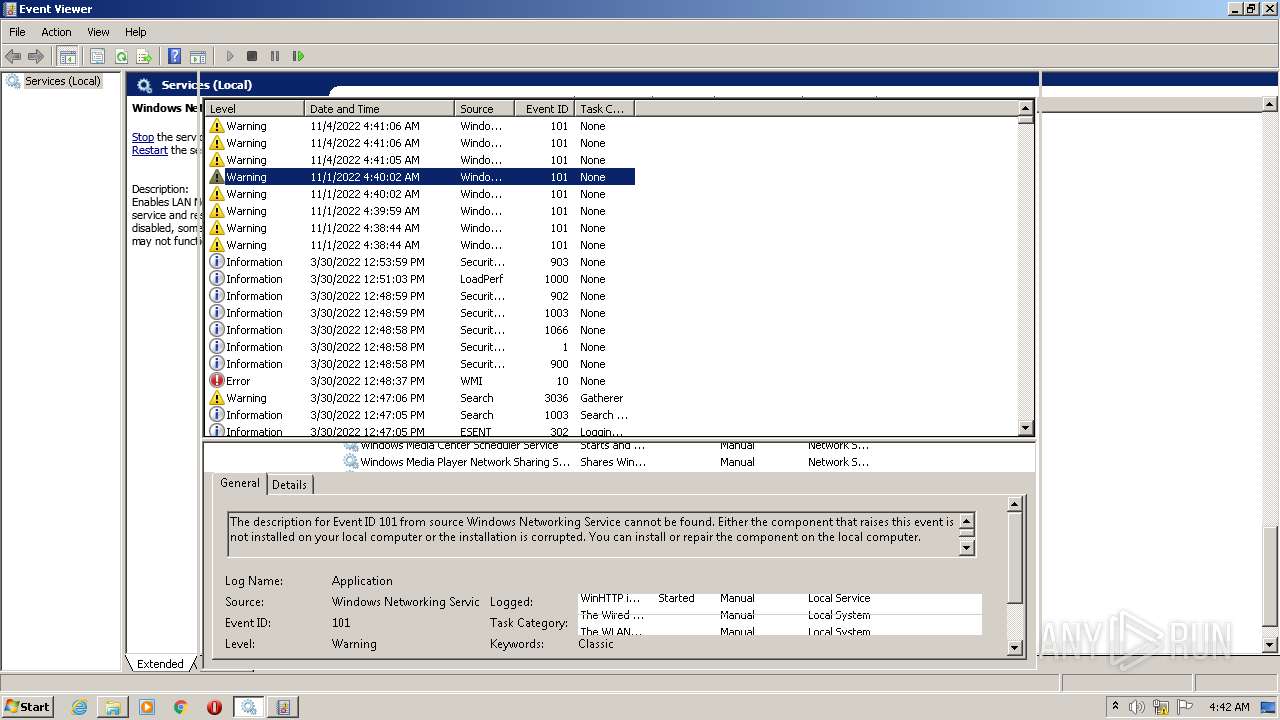Select Services (Local) in the console tree

tap(62, 81)
